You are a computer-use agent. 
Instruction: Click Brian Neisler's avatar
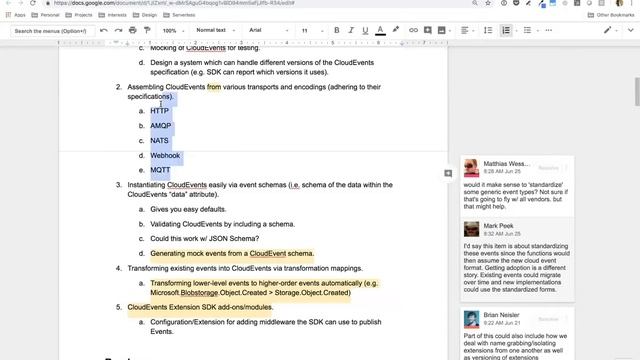471,319
